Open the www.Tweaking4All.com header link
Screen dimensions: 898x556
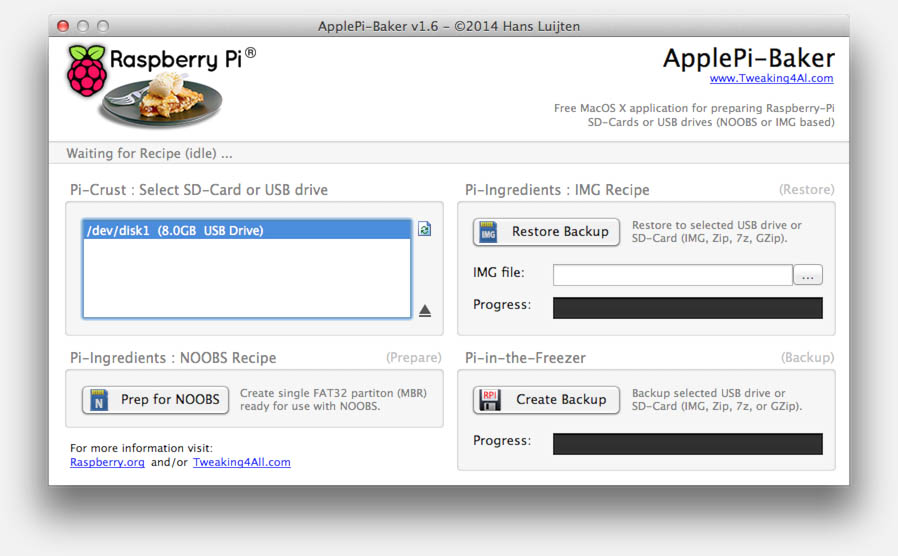coord(771,78)
